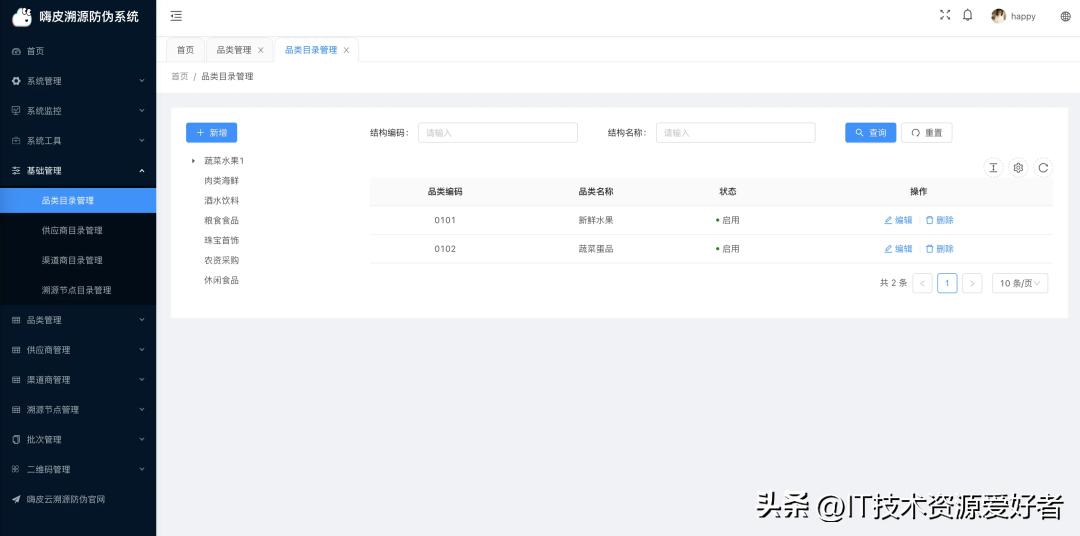Open the language globe icon
1080x536 pixels.
(x=1066, y=17)
